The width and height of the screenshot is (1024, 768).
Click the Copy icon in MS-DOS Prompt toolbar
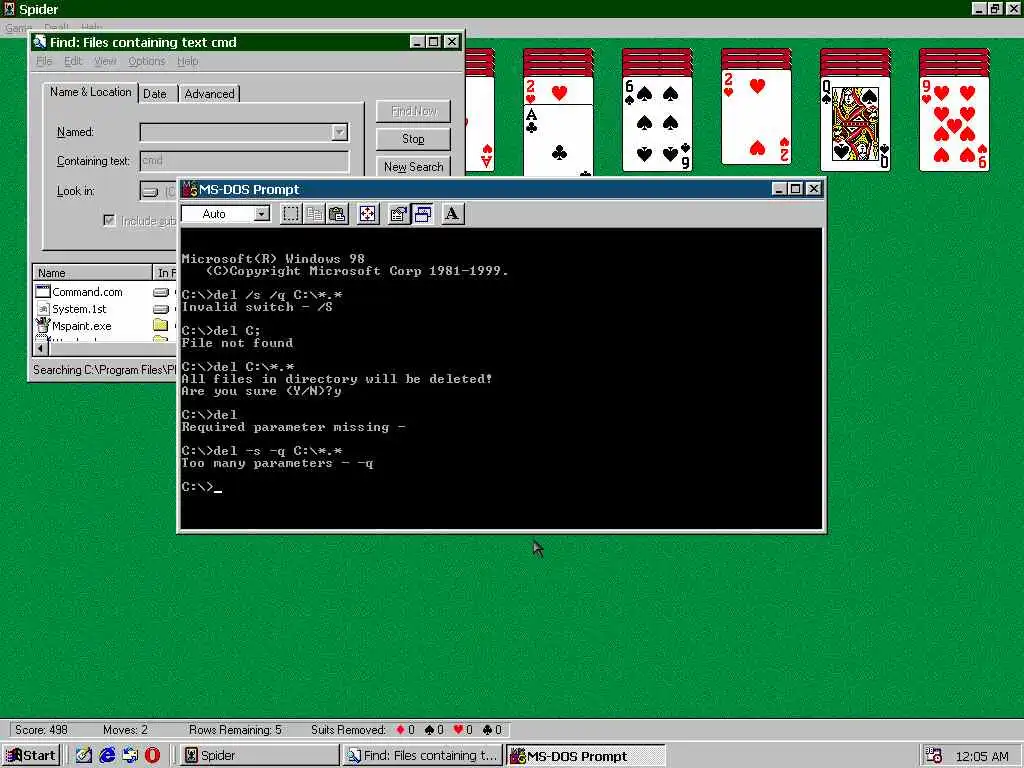click(314, 214)
